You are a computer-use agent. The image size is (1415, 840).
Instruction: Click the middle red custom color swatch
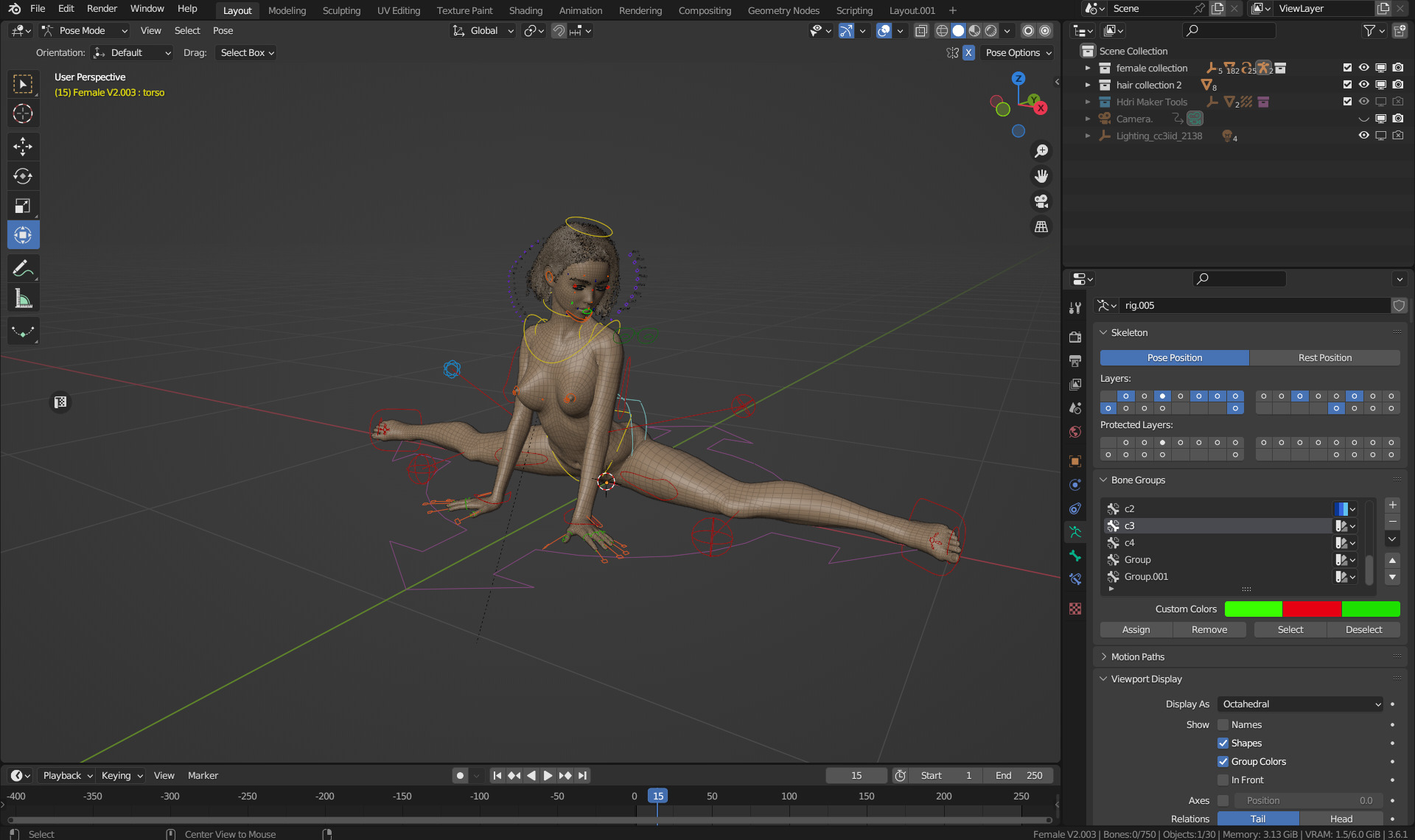[x=1312, y=609]
